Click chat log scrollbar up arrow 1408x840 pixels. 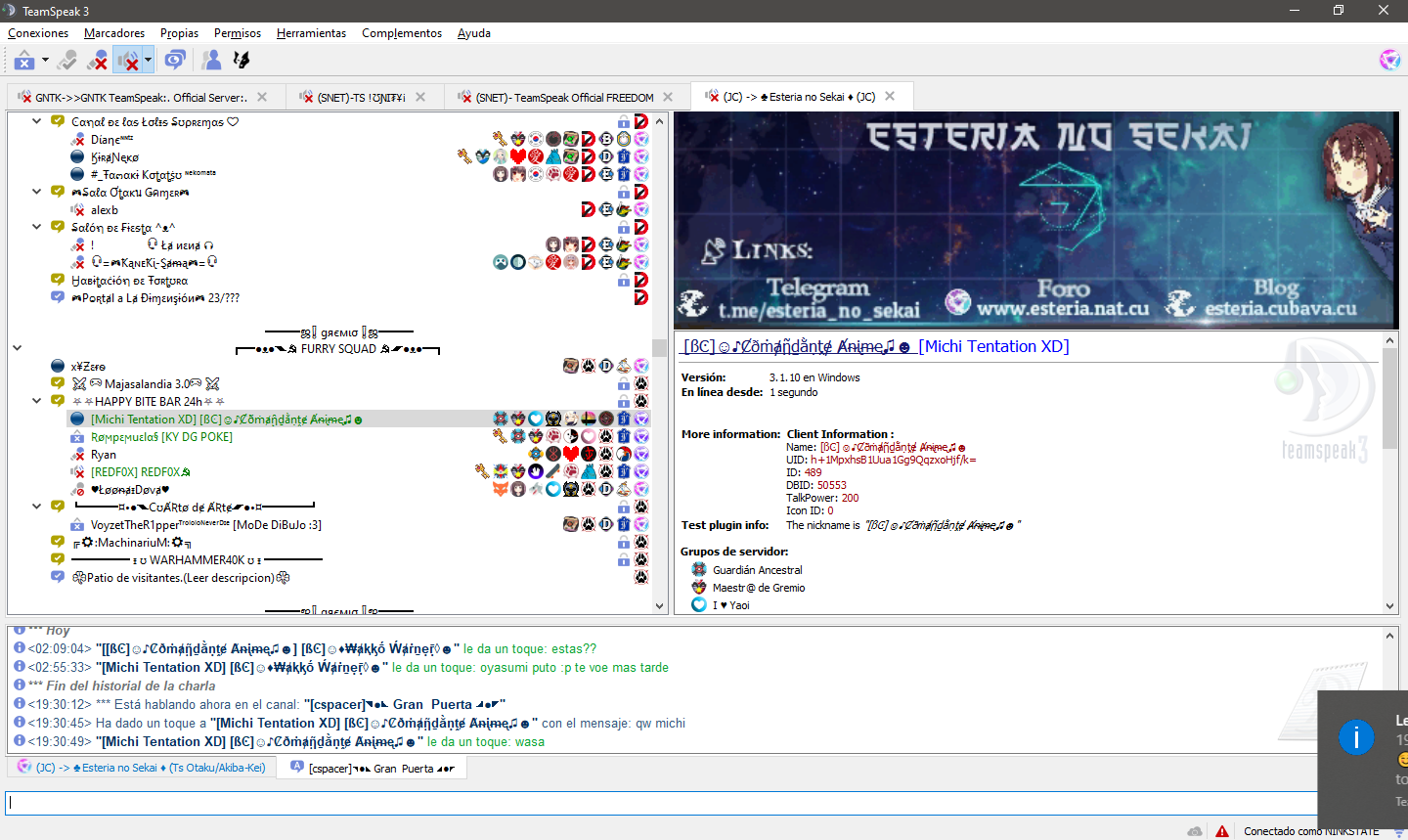click(x=1390, y=635)
